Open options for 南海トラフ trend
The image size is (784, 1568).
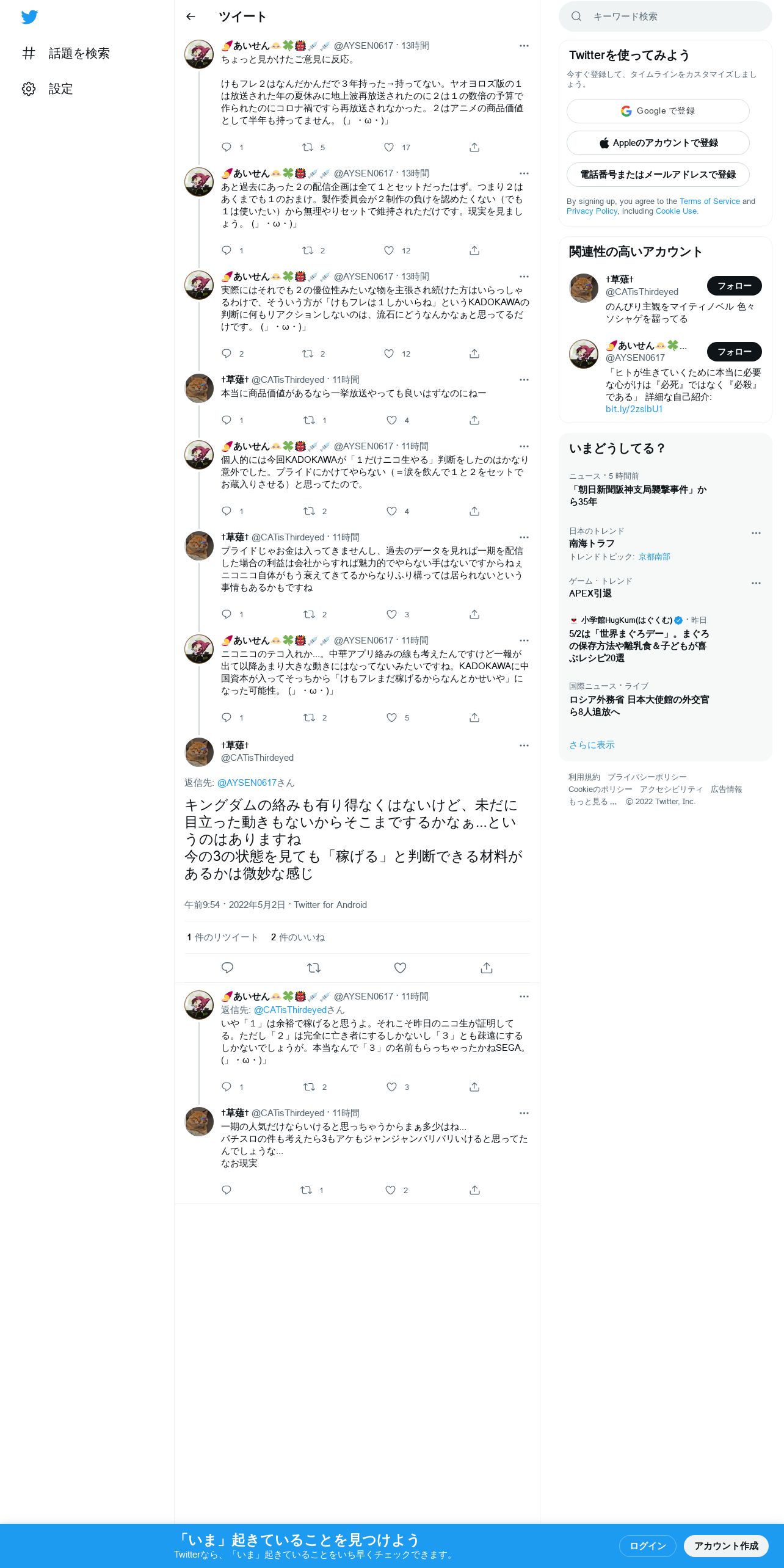[756, 533]
